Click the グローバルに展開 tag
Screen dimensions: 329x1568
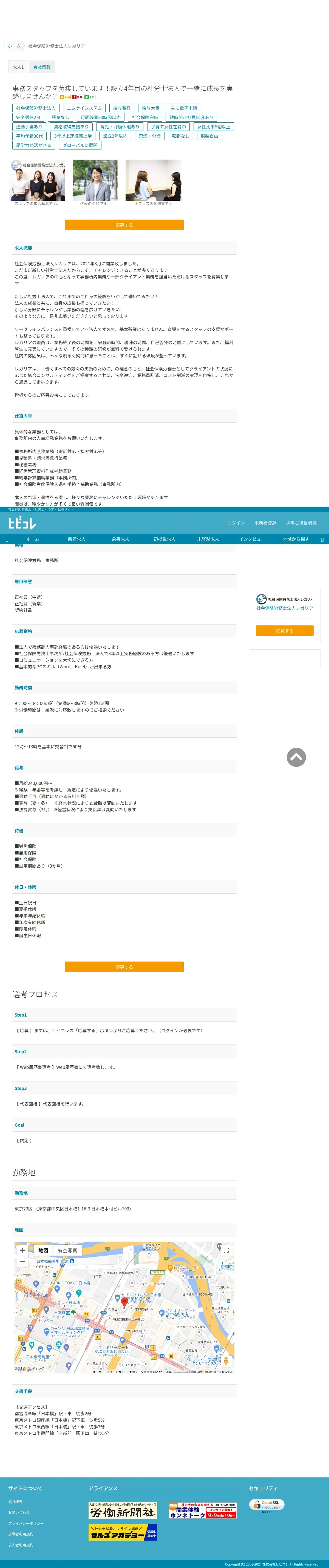coord(80,145)
